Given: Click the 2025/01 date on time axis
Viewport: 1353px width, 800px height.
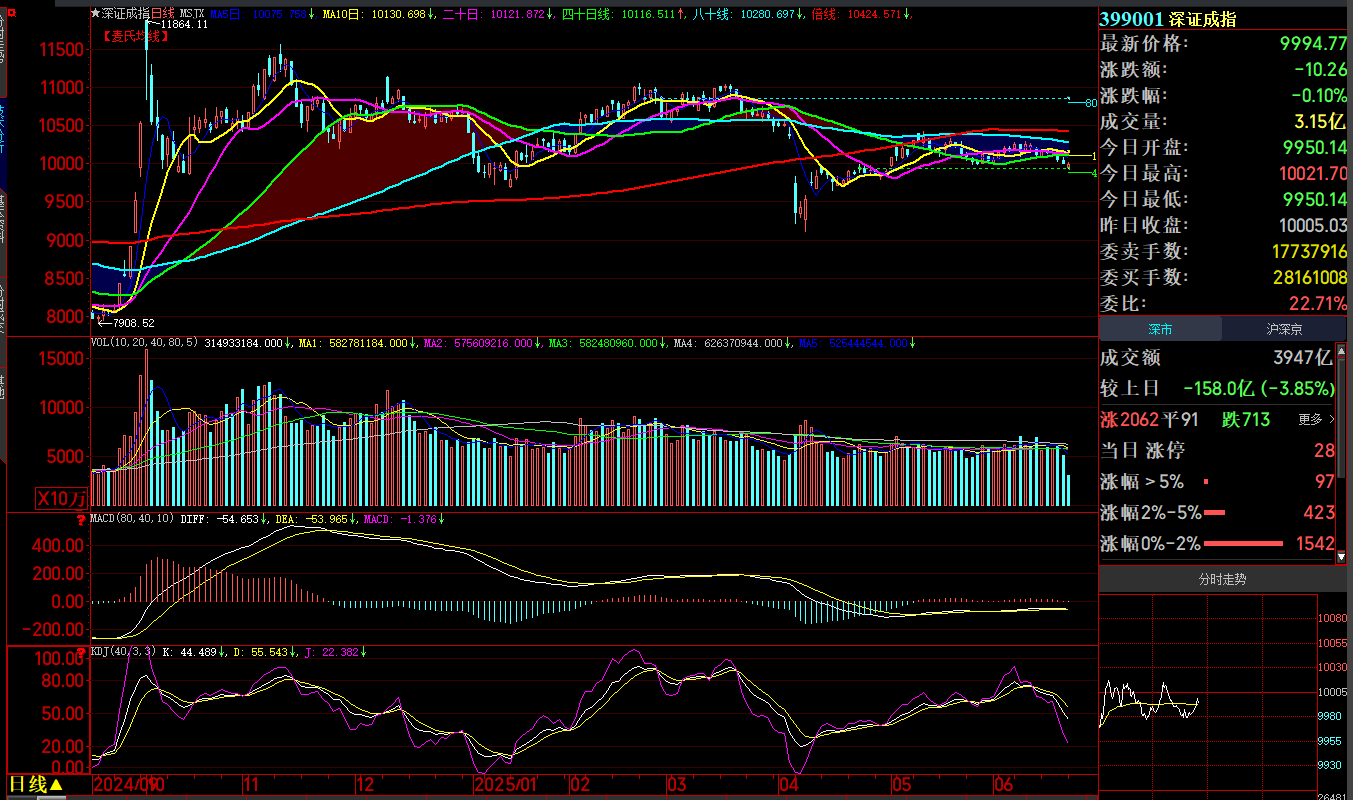Looking at the screenshot, I should coord(507,785).
